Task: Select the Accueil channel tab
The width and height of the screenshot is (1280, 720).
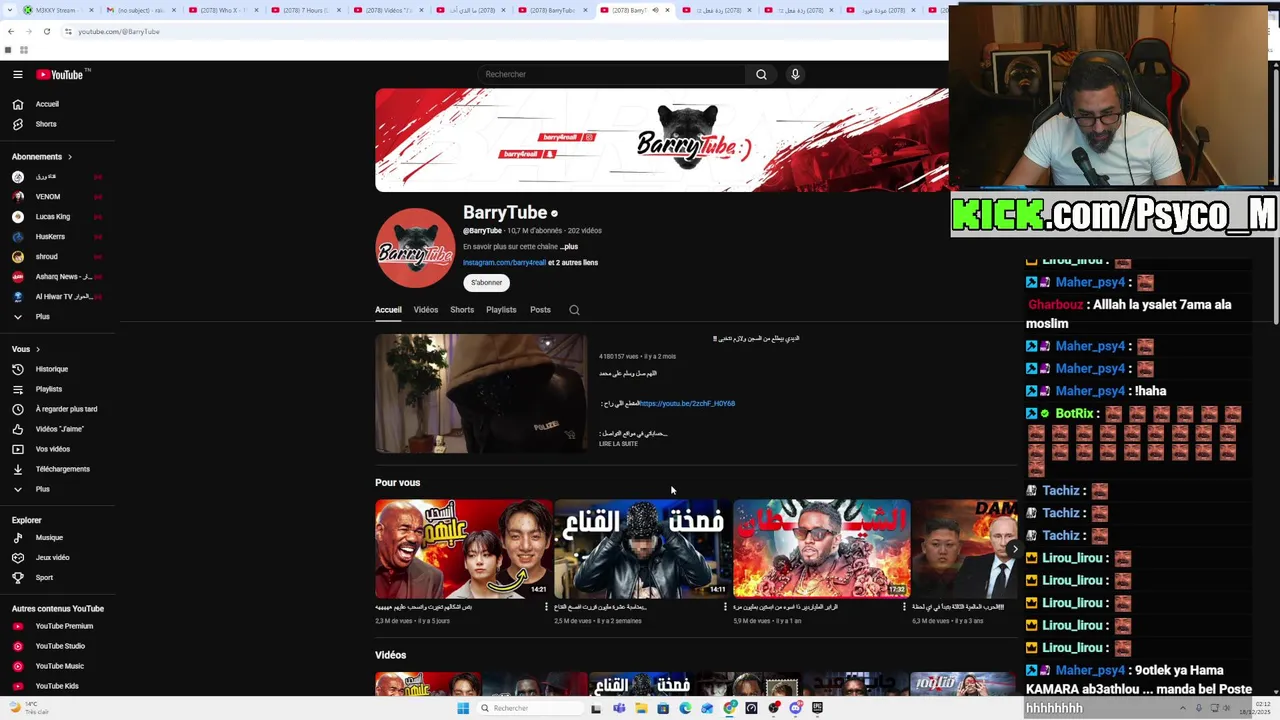Action: 388,310
